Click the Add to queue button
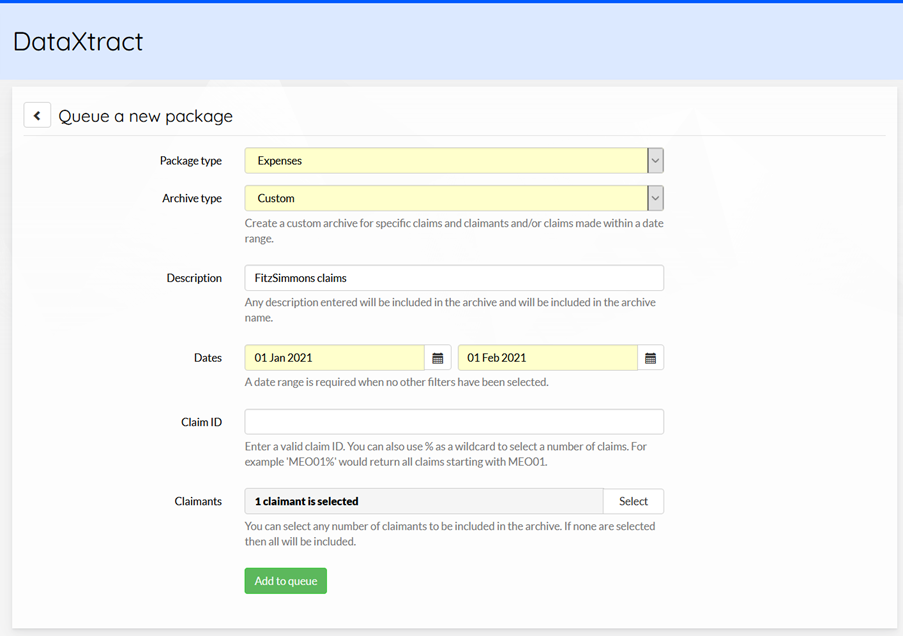Screen dimensions: 903x636 (286, 581)
